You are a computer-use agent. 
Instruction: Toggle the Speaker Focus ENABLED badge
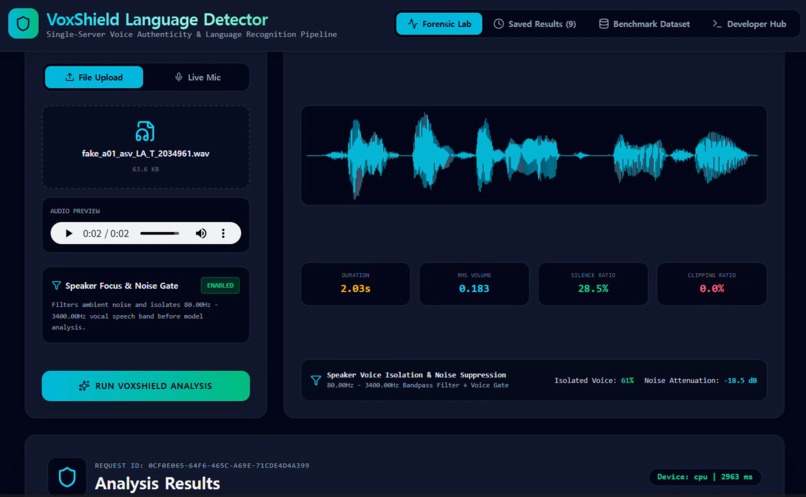[x=220, y=285]
